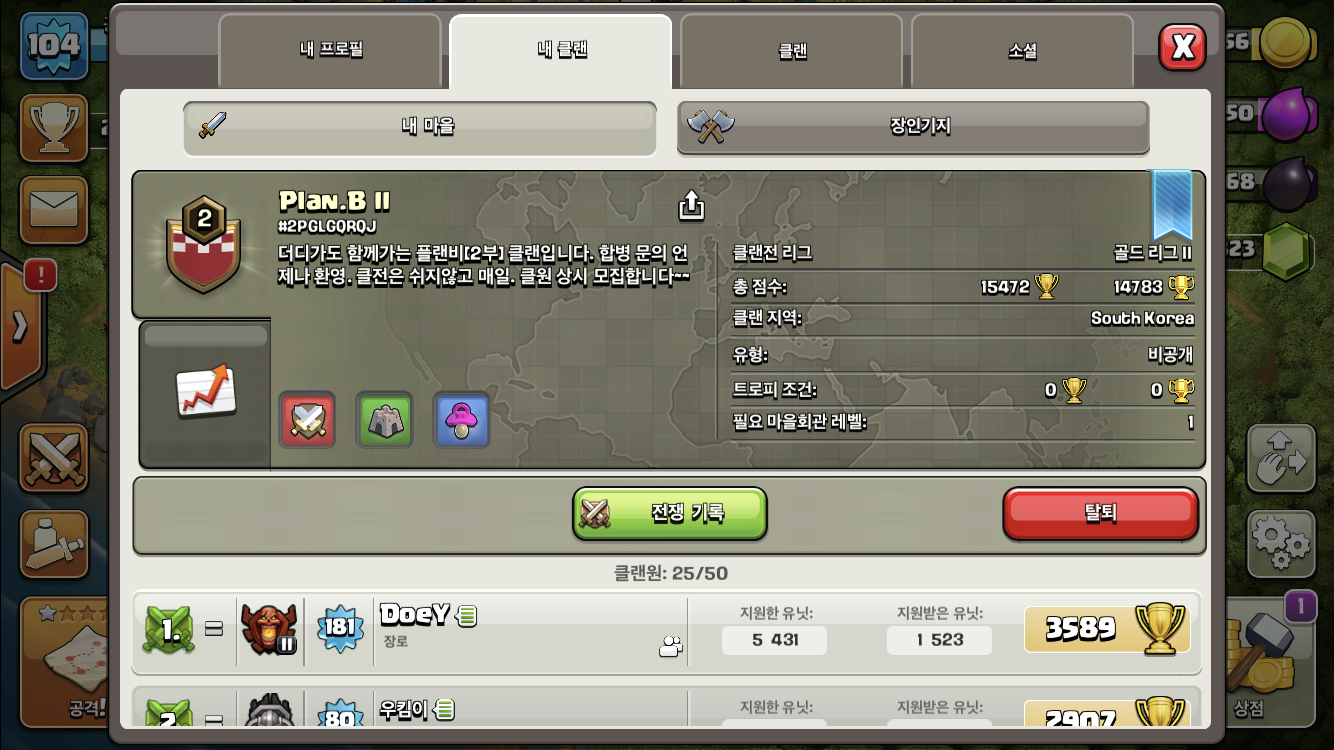The image size is (1334, 750).
Task: Open the trophy league icon
Action: pos(53,128)
